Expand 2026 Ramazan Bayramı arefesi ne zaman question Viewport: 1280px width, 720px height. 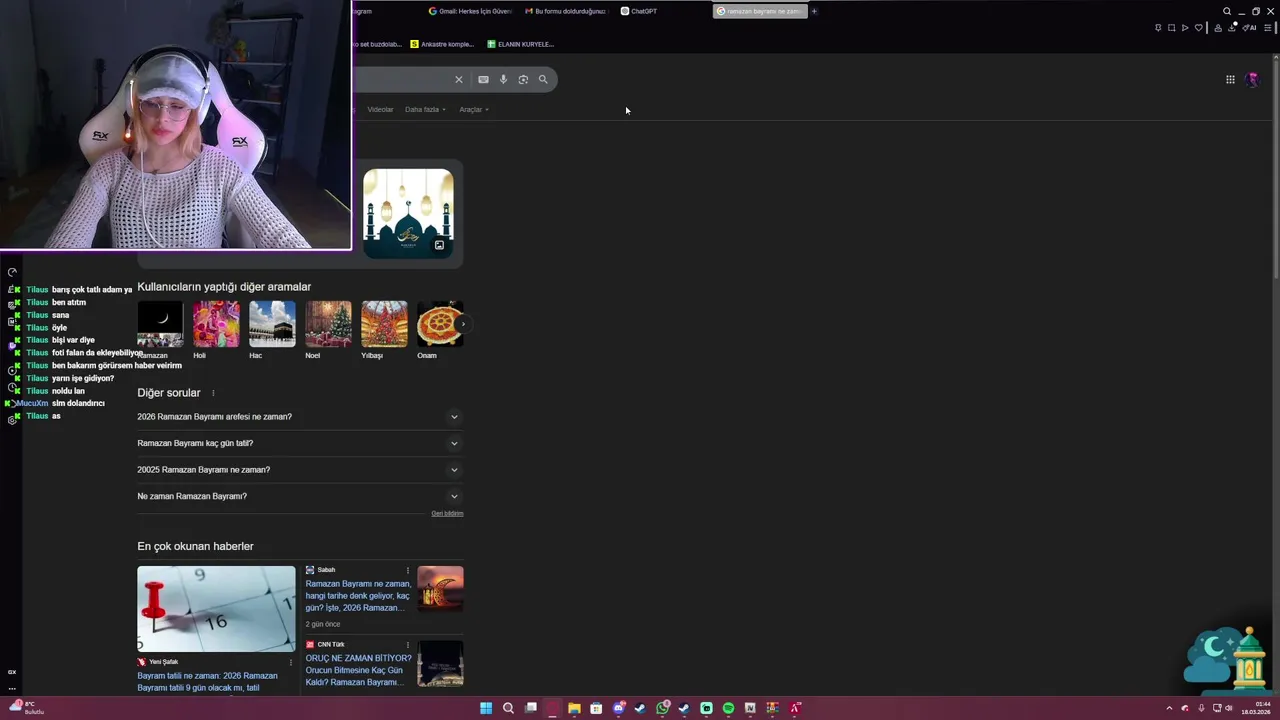tap(300, 417)
